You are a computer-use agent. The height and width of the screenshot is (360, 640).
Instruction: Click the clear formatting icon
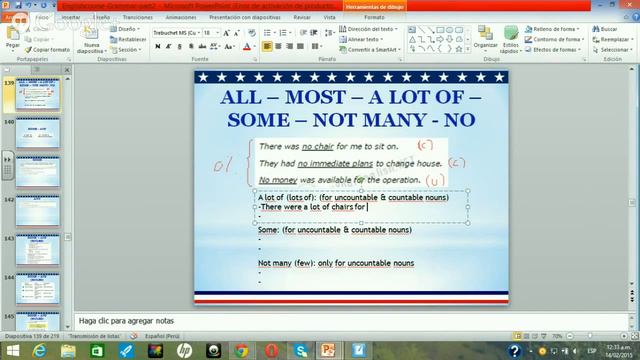click(252, 33)
